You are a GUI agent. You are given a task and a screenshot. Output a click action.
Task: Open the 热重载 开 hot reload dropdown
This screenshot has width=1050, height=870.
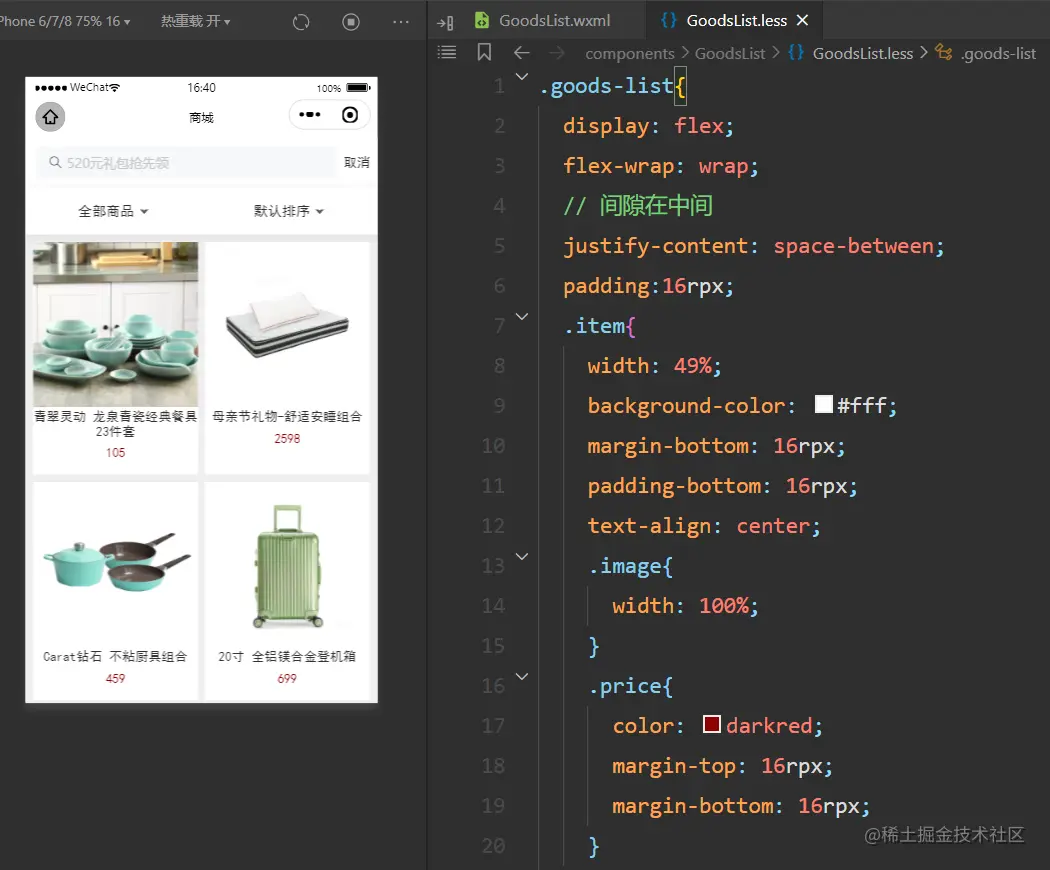(x=196, y=21)
